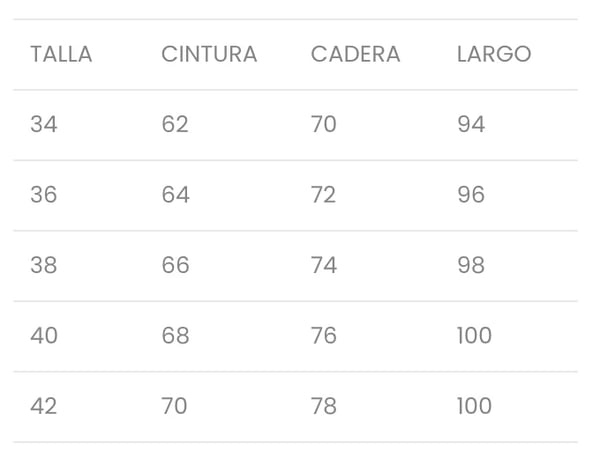Click cadera value 72
600x458 pixels.
point(324,195)
